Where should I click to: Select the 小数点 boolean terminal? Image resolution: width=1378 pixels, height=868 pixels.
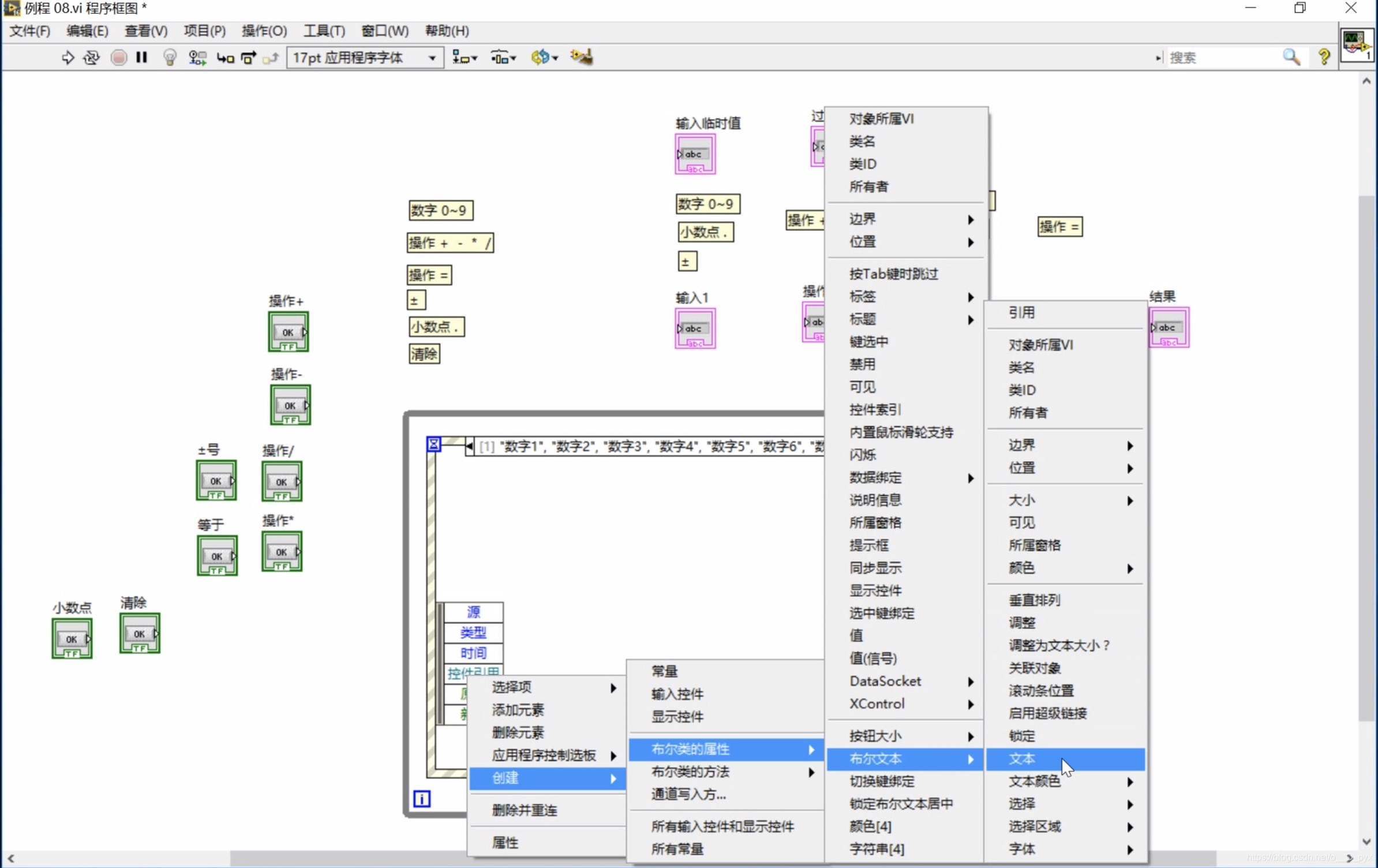72,639
